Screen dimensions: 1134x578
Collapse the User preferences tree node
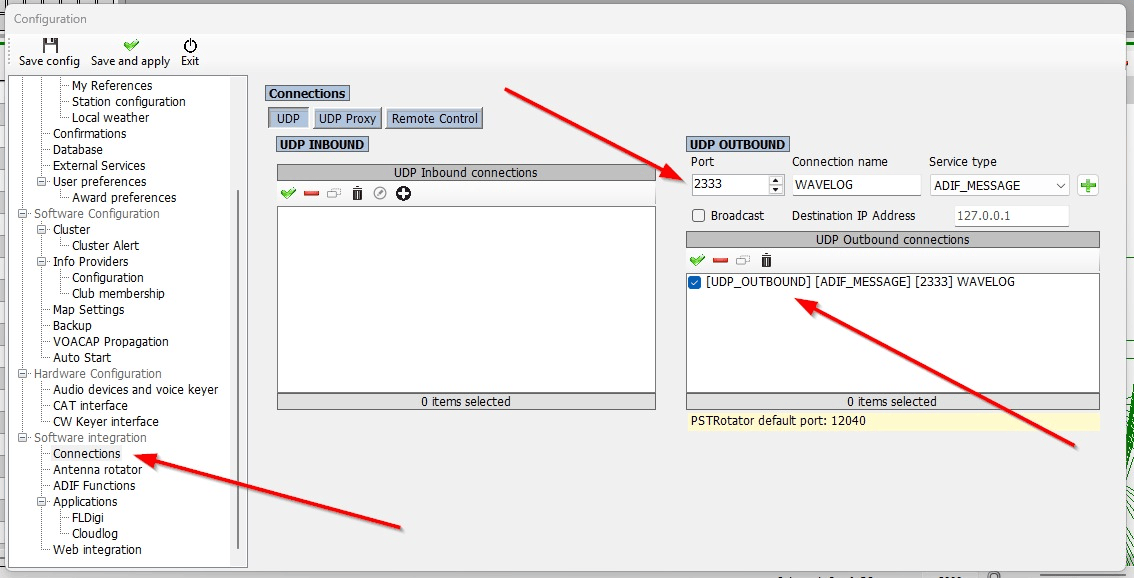coord(42,182)
